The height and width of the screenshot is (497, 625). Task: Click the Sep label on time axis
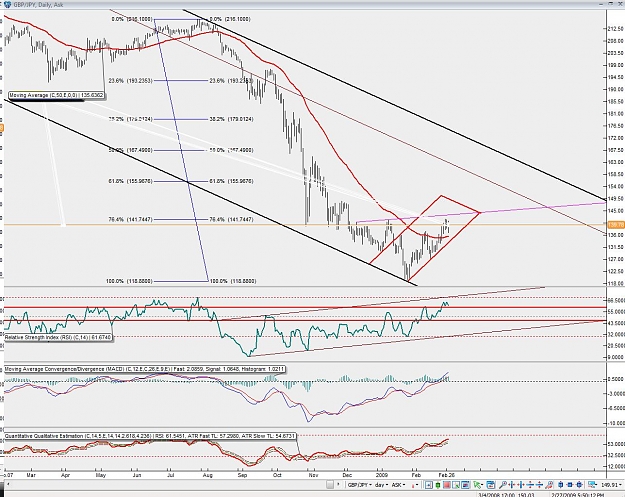[x=242, y=475]
